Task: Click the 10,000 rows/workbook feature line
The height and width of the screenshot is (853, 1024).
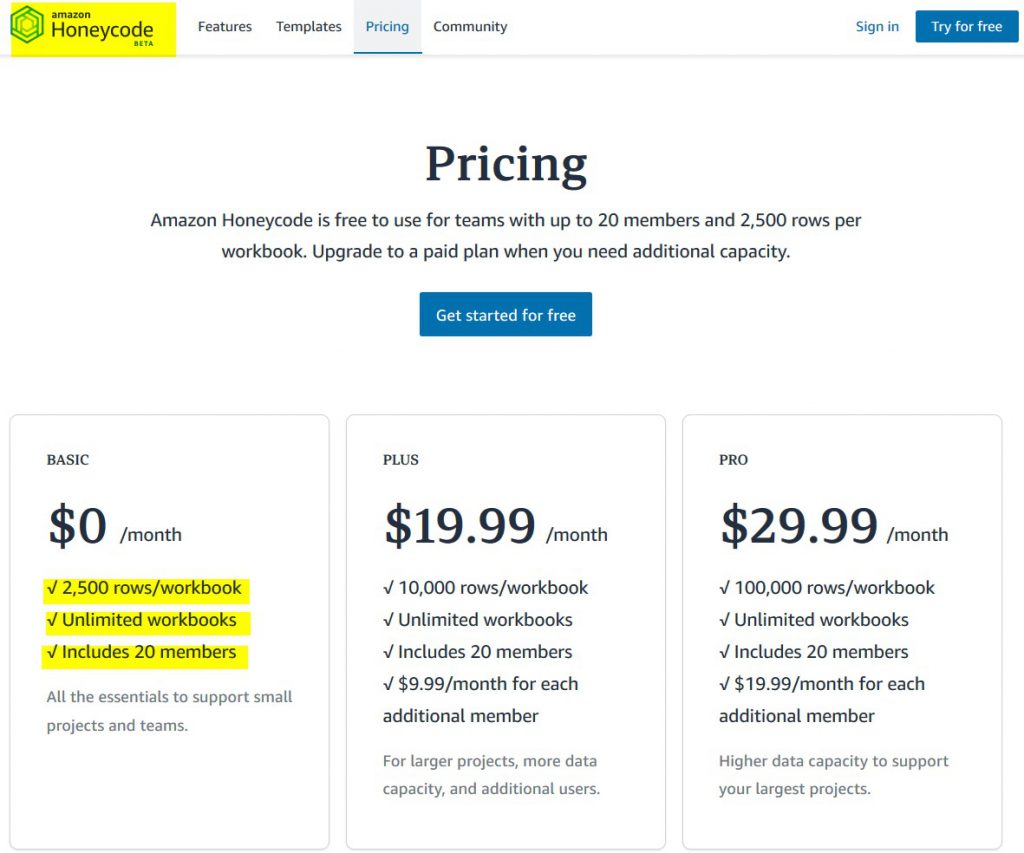Action: coord(486,588)
